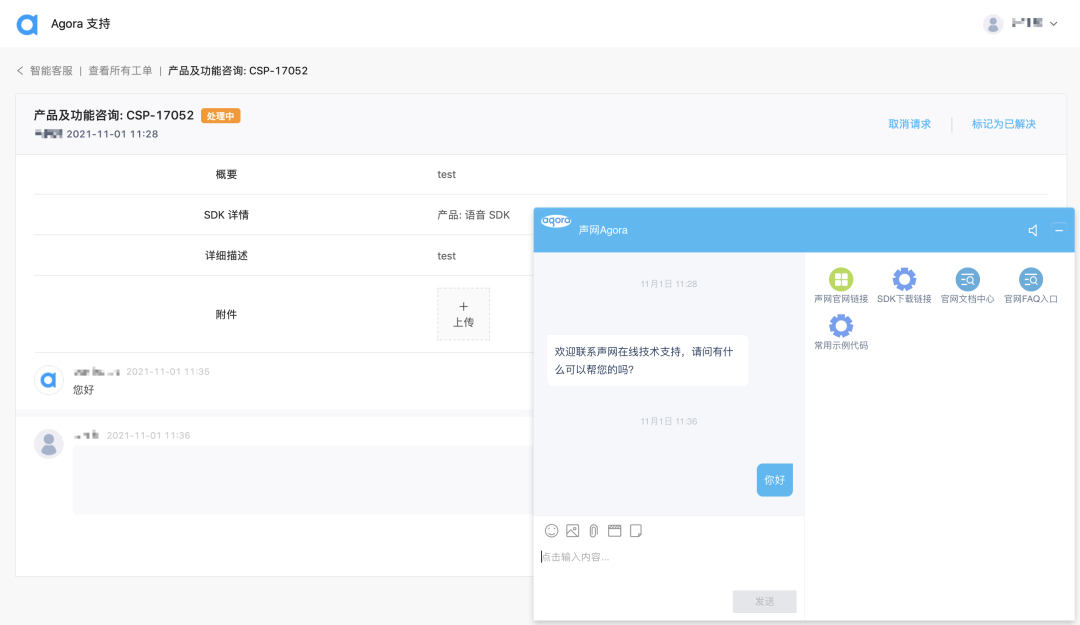Click the screenshot capture icon in chat toolbar
Image resolution: width=1080 pixels, height=625 pixels.
(x=614, y=531)
